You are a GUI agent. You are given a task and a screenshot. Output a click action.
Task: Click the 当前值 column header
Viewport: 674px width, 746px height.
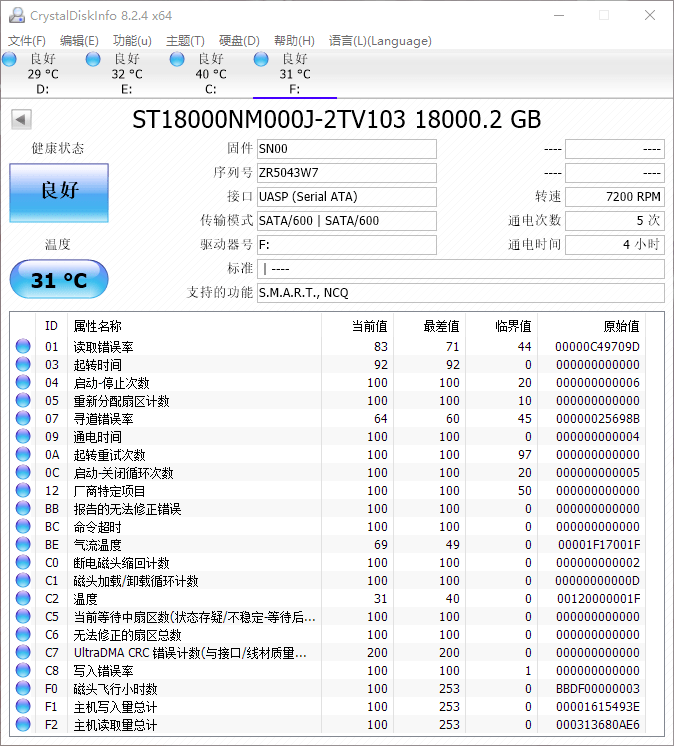(357, 326)
